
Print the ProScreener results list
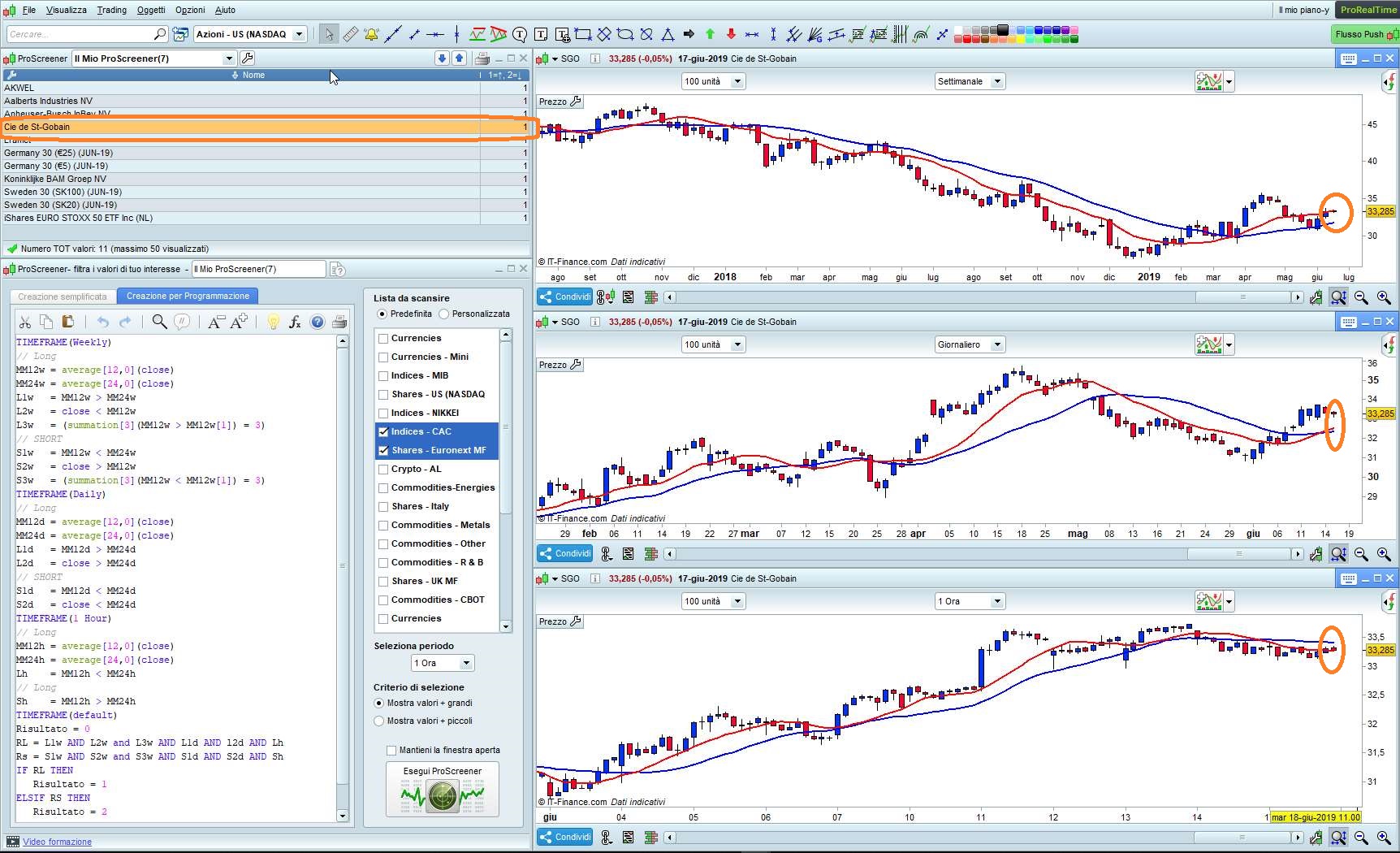pyautogui.click(x=482, y=58)
